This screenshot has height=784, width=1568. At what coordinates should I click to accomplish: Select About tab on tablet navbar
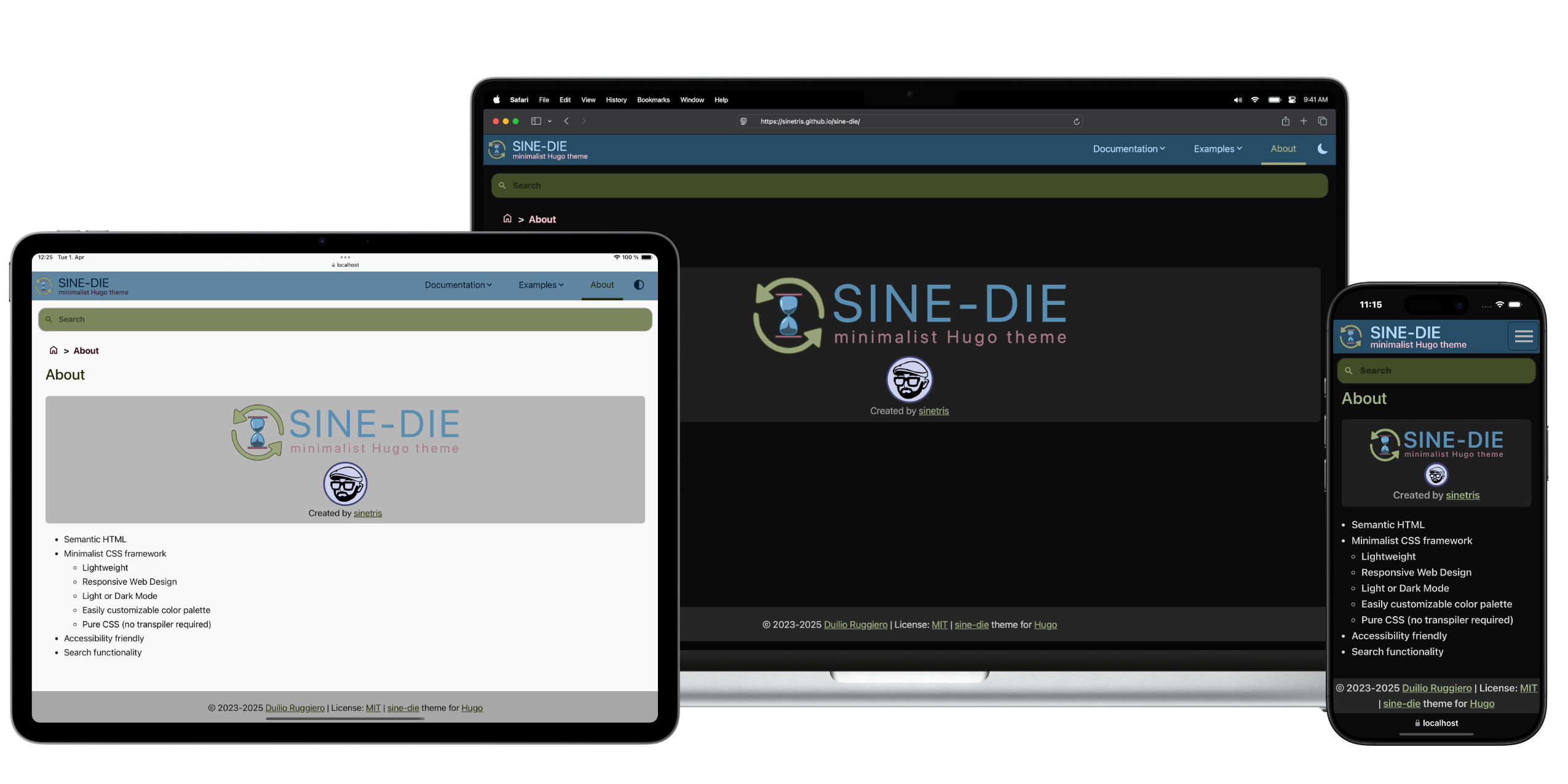pyautogui.click(x=602, y=285)
